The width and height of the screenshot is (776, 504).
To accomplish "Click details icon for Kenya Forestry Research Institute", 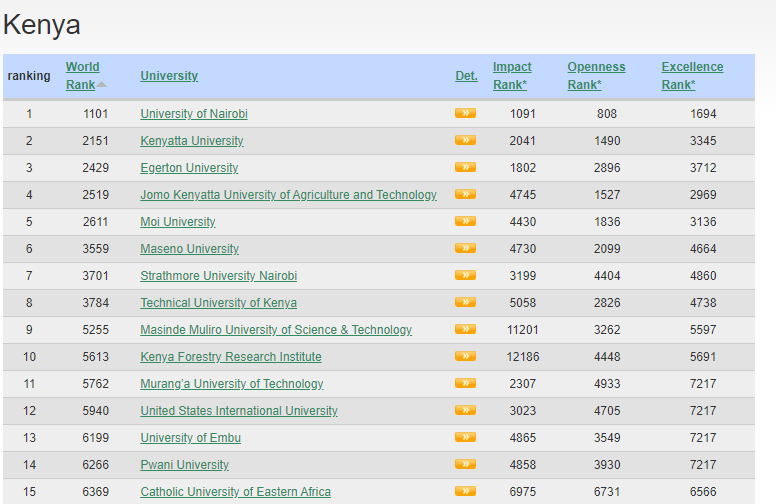I will (465, 356).
